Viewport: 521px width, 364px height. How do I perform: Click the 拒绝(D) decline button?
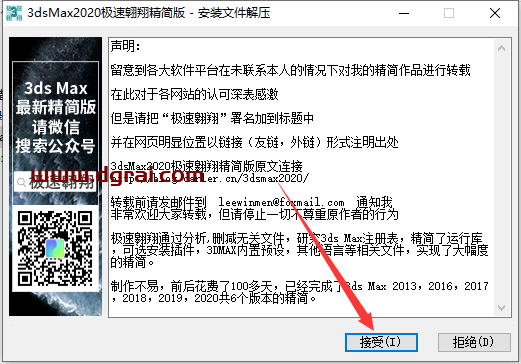point(474,342)
